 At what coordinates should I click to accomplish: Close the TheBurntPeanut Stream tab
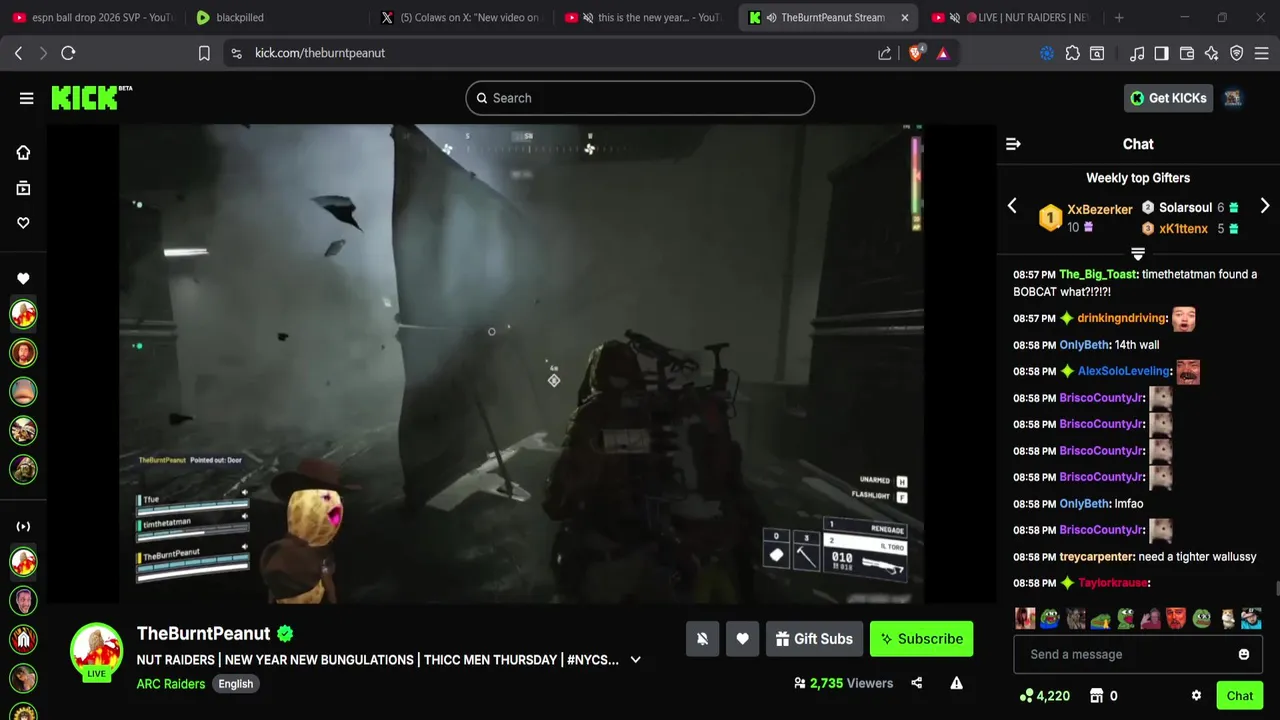tap(905, 17)
